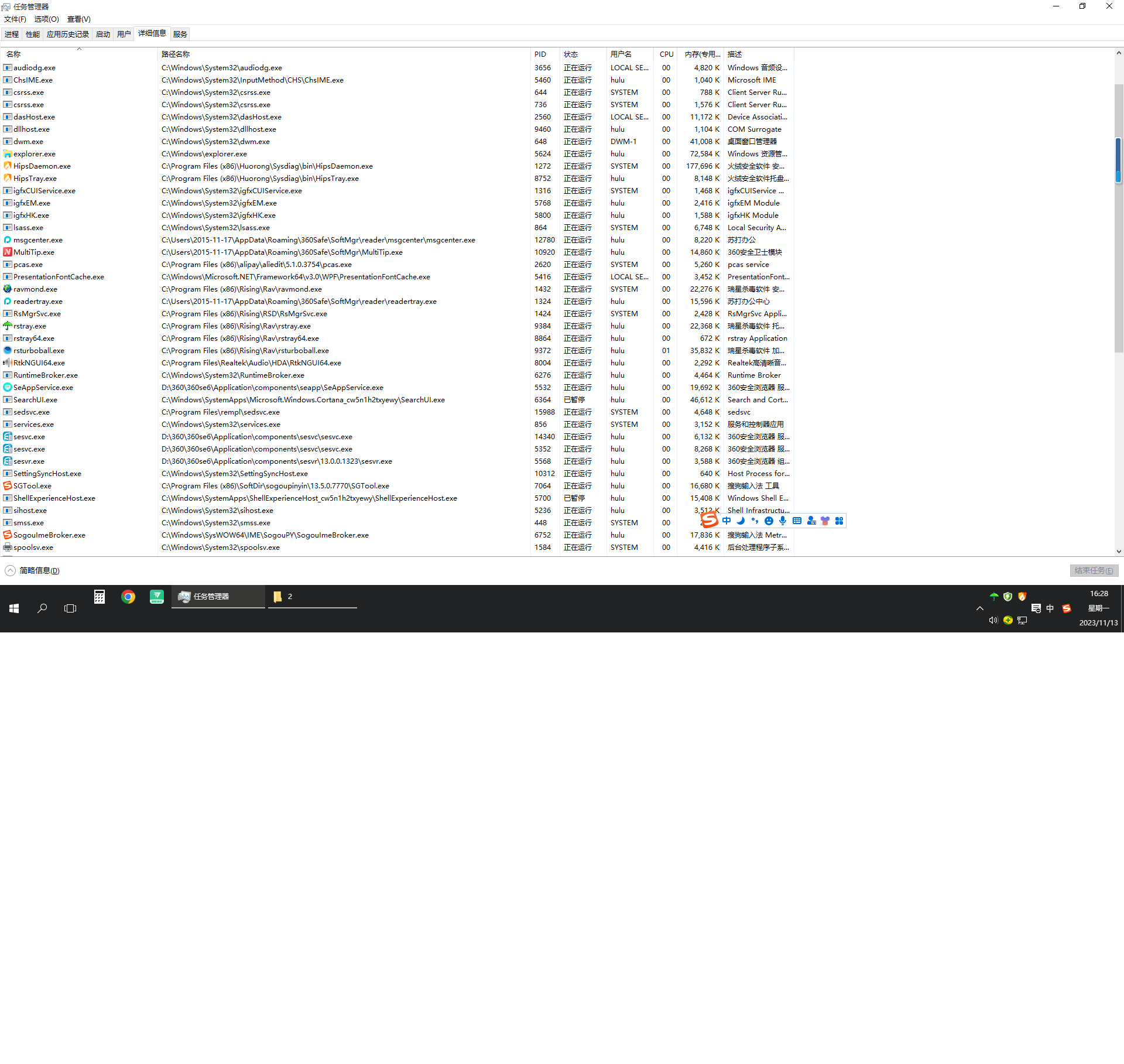
Task: Click the 中 input indicator in the tray
Action: point(1050,608)
